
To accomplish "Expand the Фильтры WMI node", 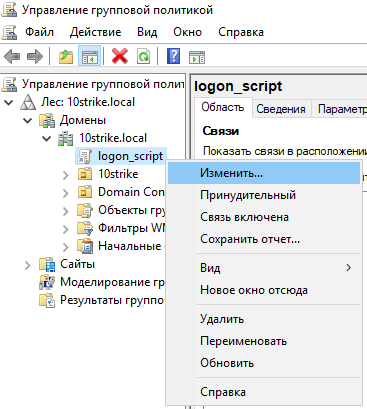I will click(x=66, y=229).
